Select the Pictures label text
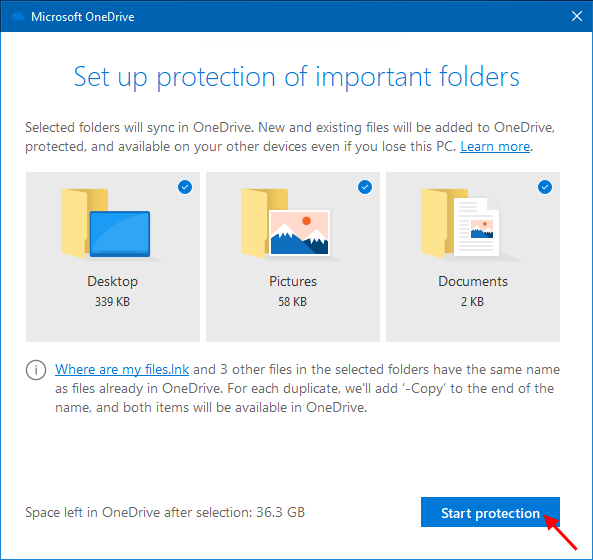593x560 pixels. pyautogui.click(x=293, y=281)
